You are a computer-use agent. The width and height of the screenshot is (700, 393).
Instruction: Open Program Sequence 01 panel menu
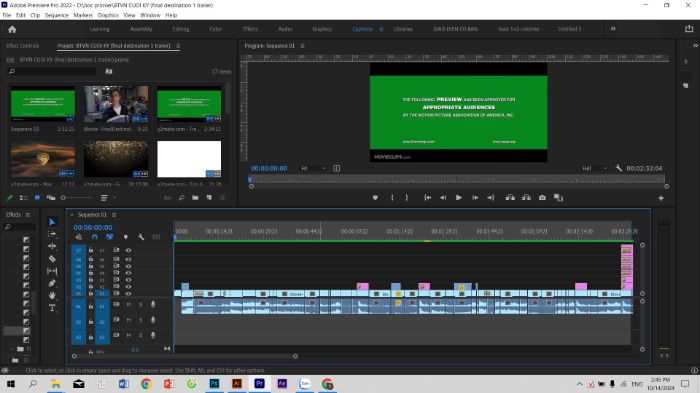[302, 46]
